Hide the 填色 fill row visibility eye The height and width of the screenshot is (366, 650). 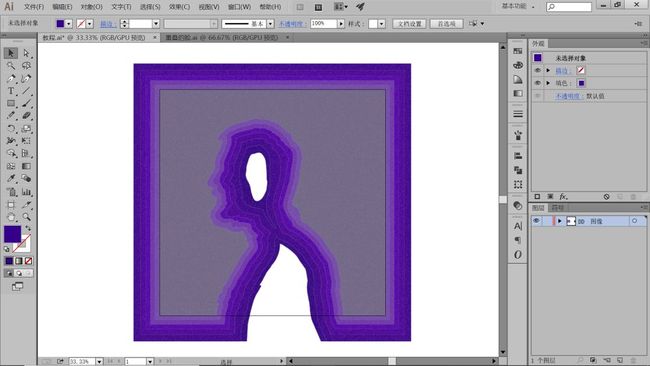(538, 83)
